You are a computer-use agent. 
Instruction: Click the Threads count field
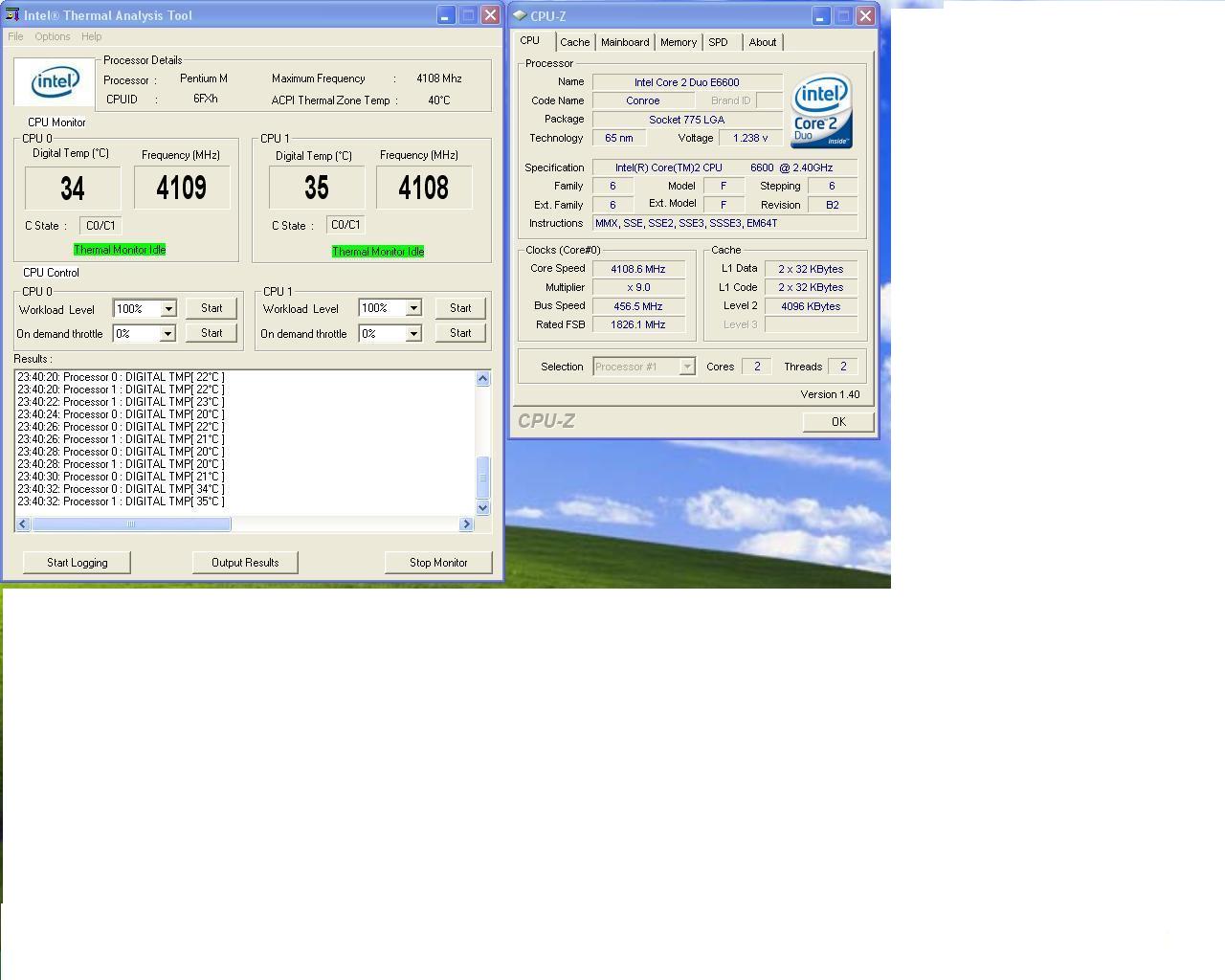(843, 367)
